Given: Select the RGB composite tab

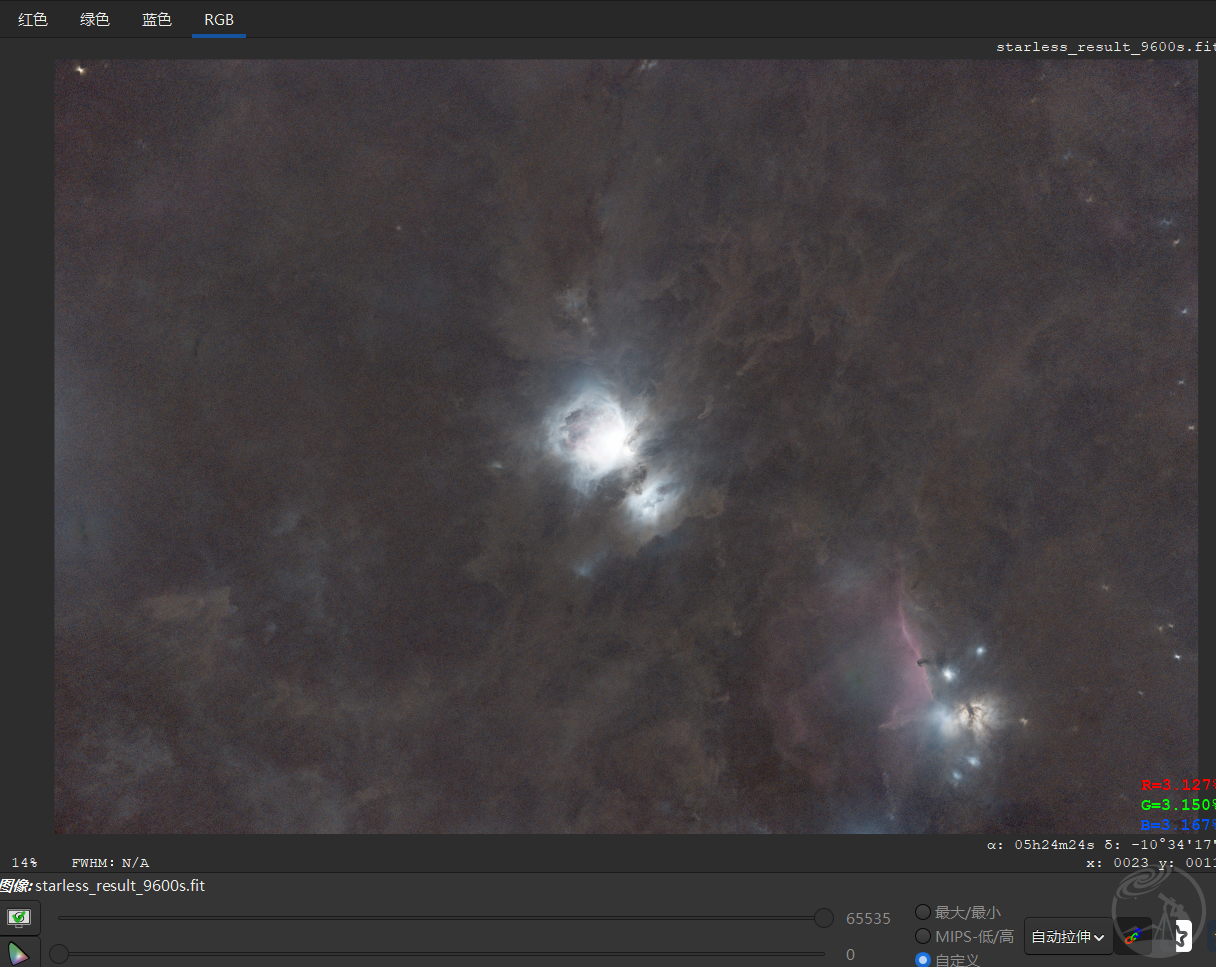Looking at the screenshot, I should coord(219,20).
